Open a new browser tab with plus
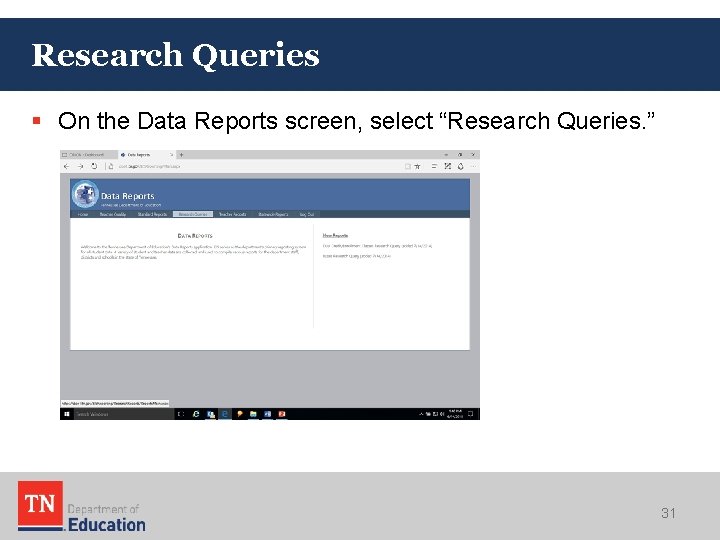The width and height of the screenshot is (720, 540). coord(181,155)
